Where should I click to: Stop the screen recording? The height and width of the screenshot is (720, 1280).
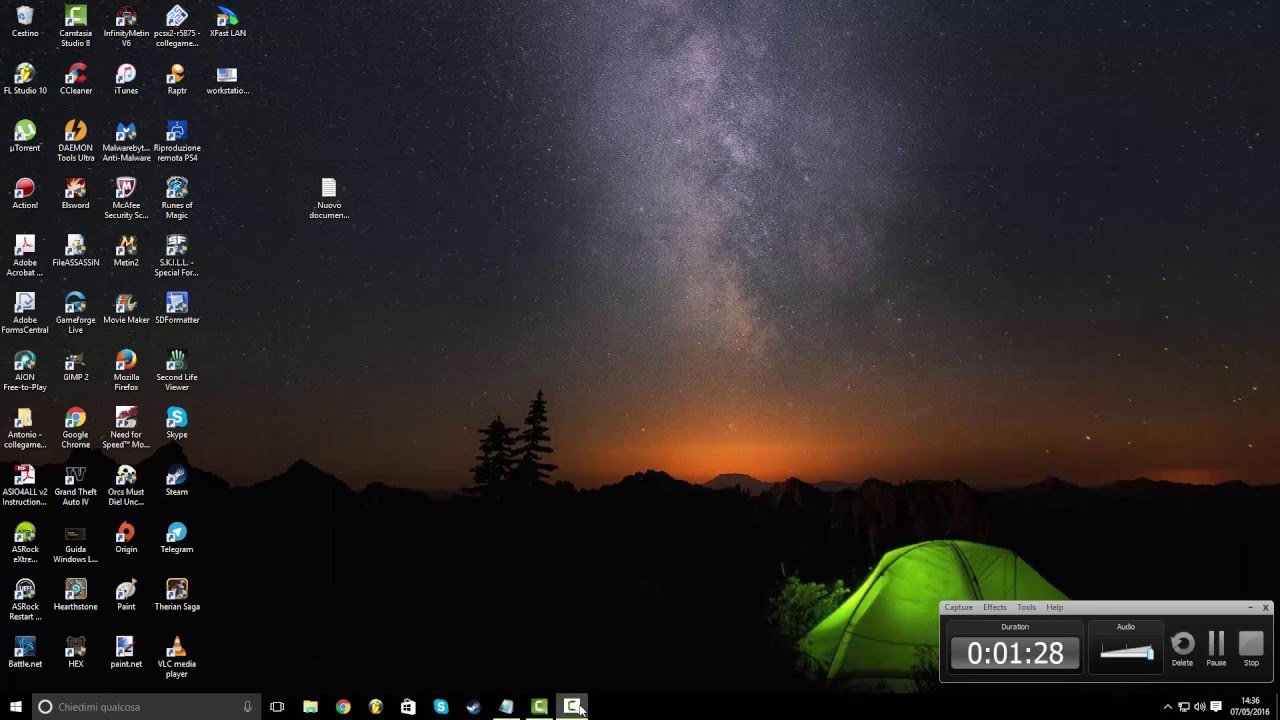(x=1251, y=649)
